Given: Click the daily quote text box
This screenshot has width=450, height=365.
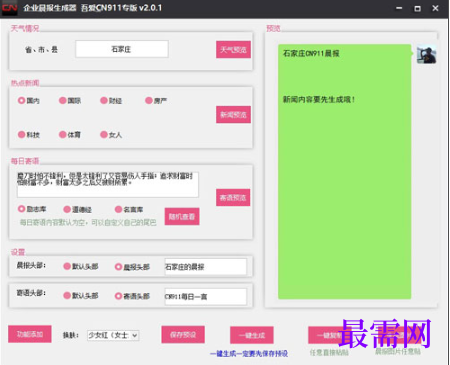Looking at the screenshot, I should [x=108, y=184].
